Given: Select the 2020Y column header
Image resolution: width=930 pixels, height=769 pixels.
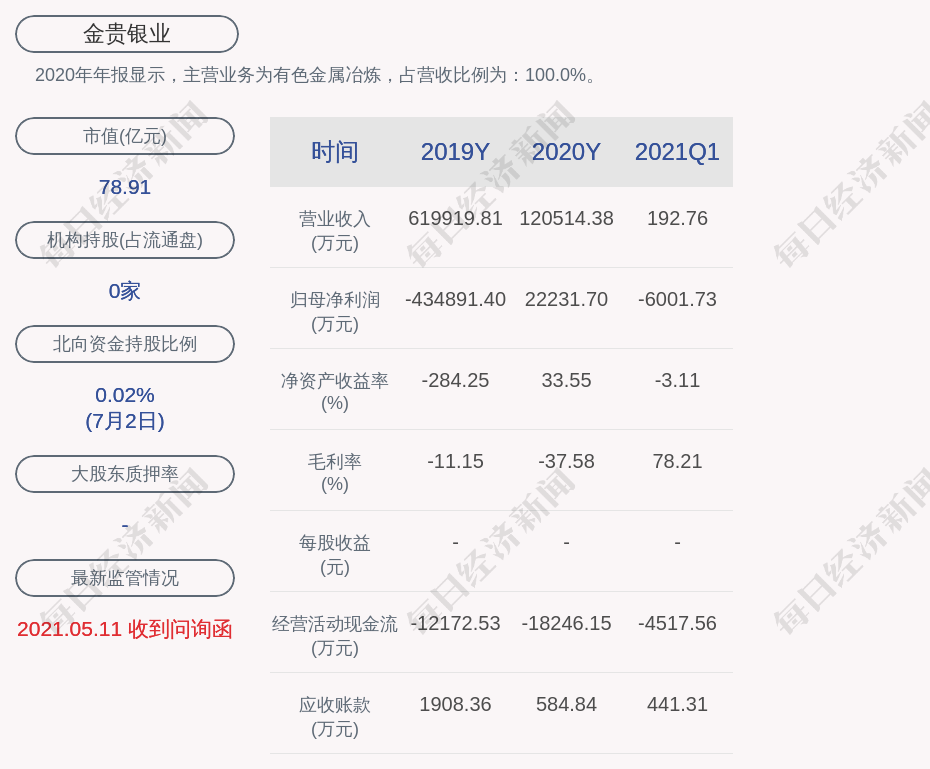Looking at the screenshot, I should pos(566,152).
